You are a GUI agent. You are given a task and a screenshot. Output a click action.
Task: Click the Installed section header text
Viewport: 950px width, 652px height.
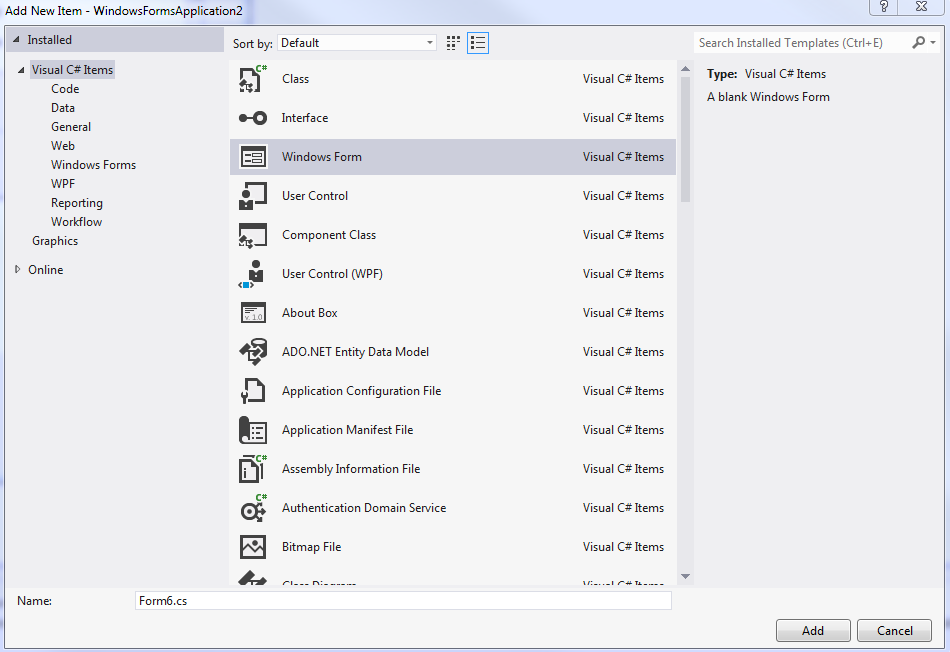(50, 39)
